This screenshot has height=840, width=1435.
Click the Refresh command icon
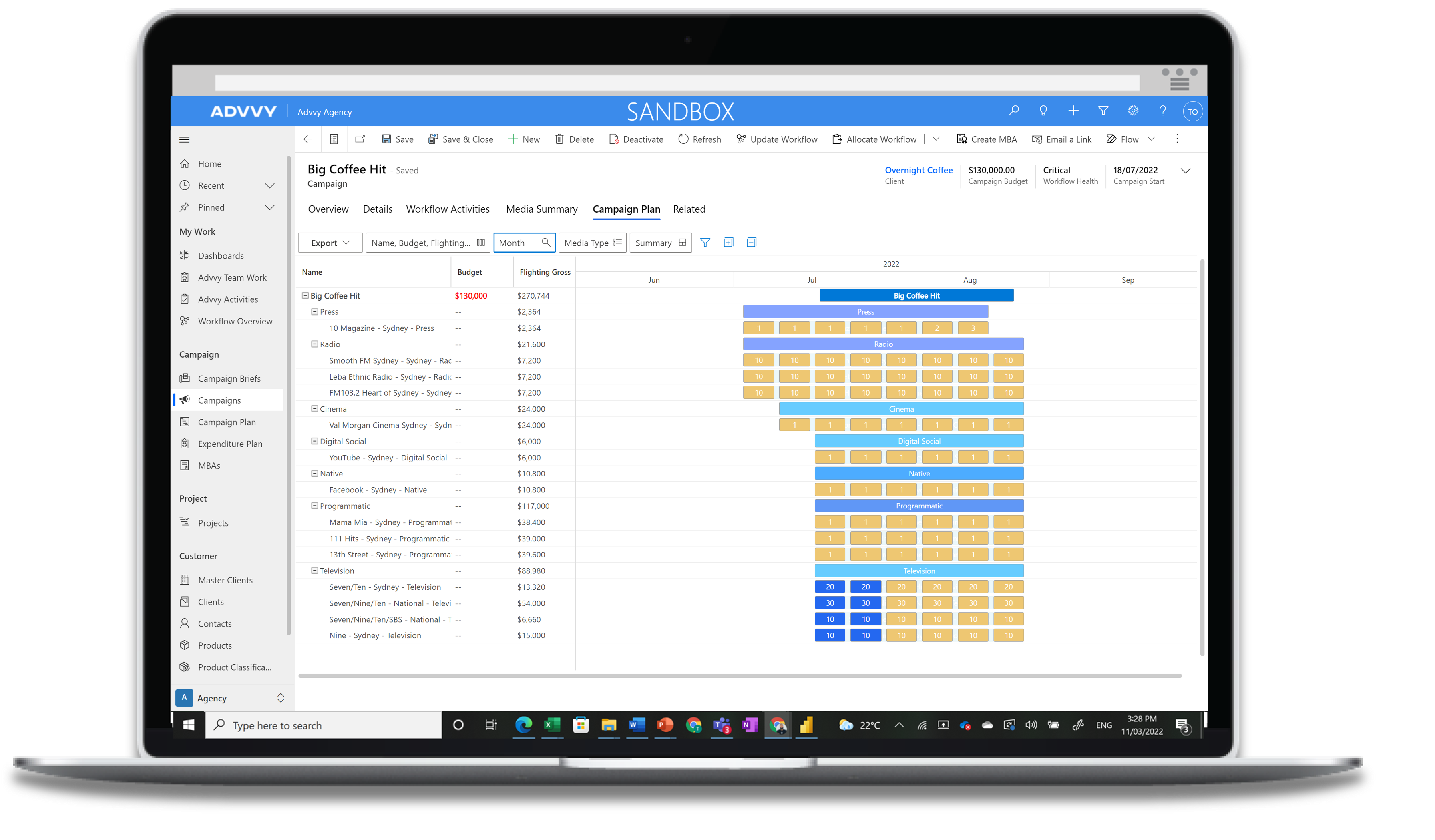coord(683,139)
